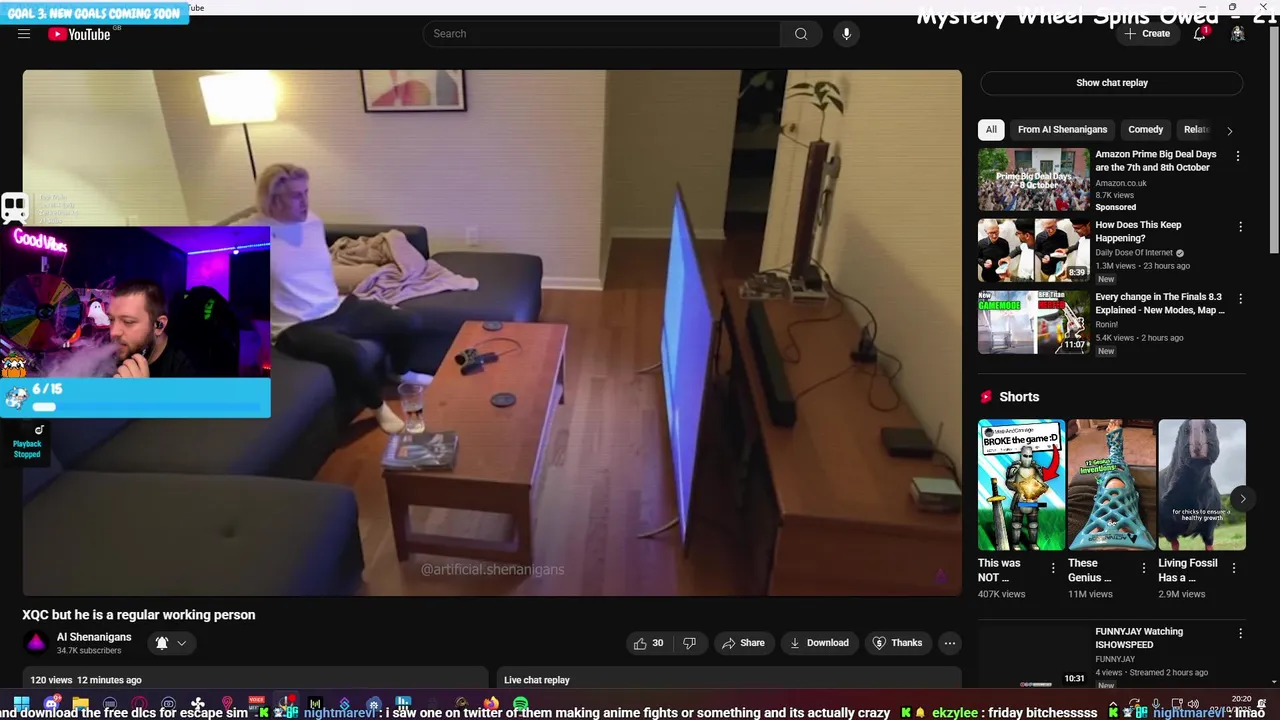1280x720 pixels.
Task: Click the 'Live chat replay' panel heading
Action: click(537, 680)
